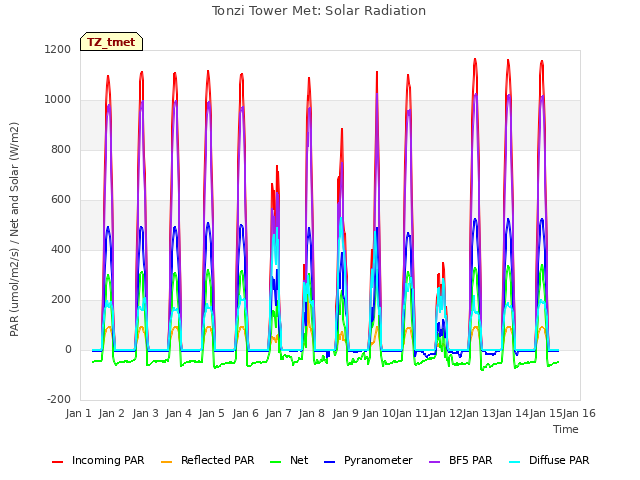This screenshot has width=640, height=480.
Task: Click the BF5 PAR legend label
Action: 470,460
